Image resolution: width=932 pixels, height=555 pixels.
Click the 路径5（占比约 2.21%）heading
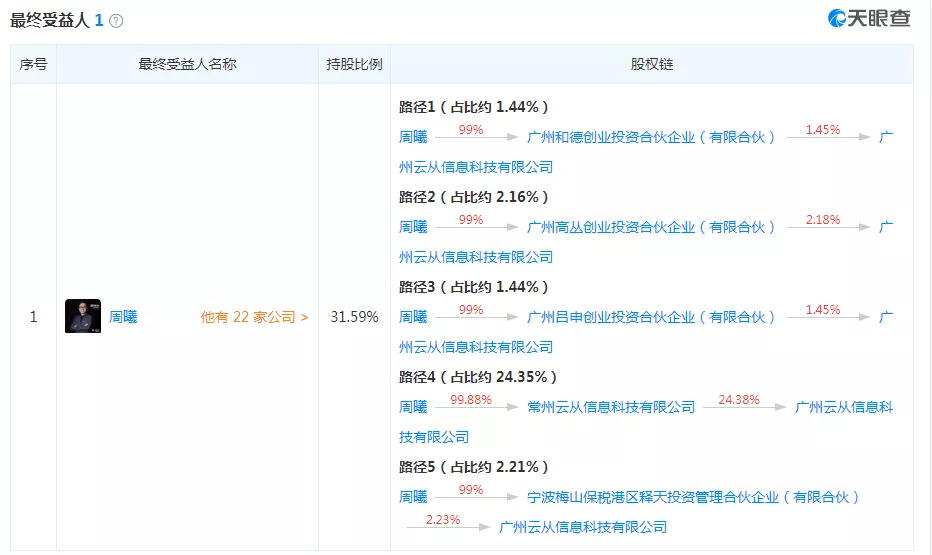(x=474, y=467)
